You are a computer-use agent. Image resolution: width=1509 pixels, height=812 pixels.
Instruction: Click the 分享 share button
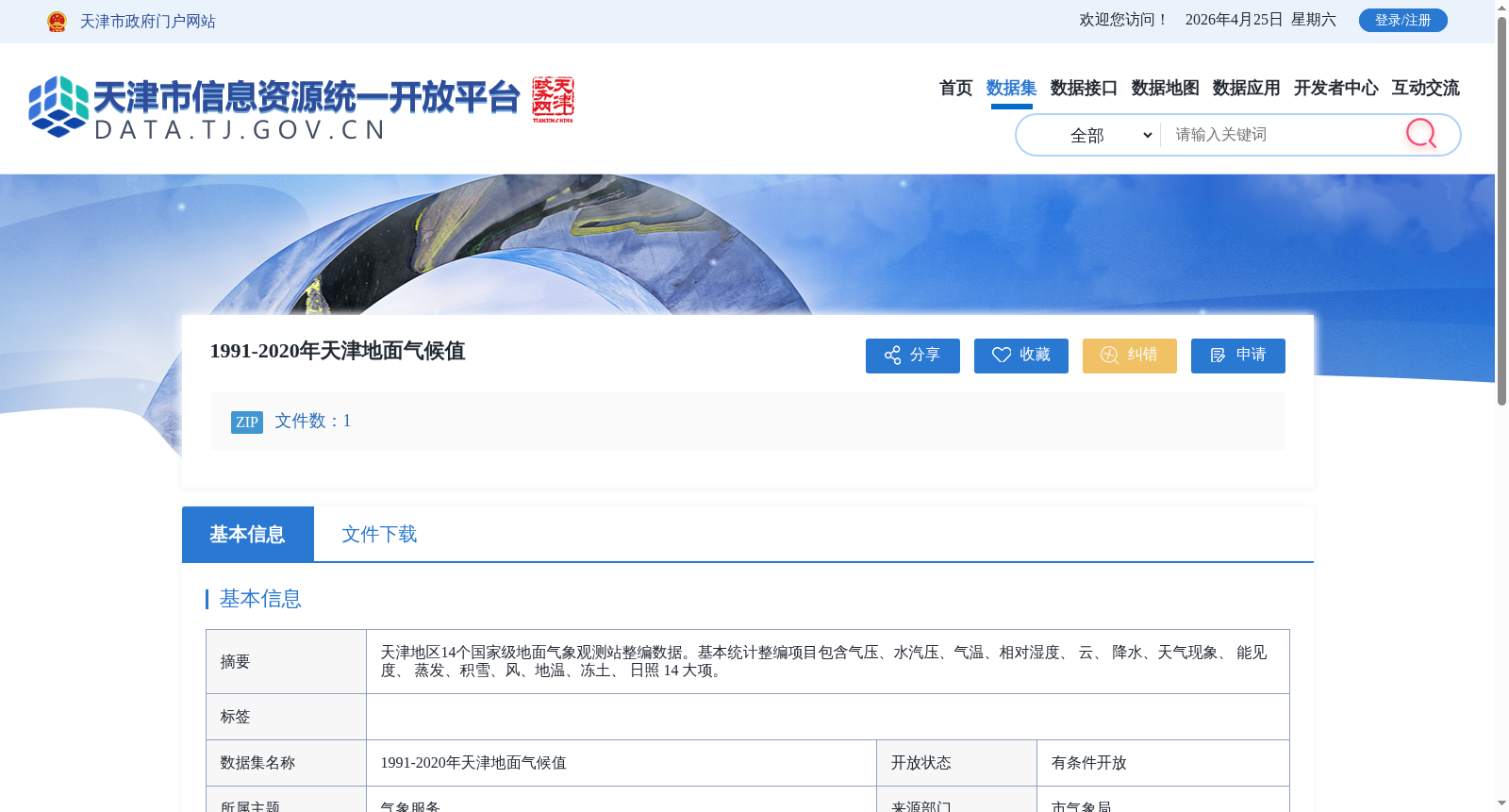[913, 356]
